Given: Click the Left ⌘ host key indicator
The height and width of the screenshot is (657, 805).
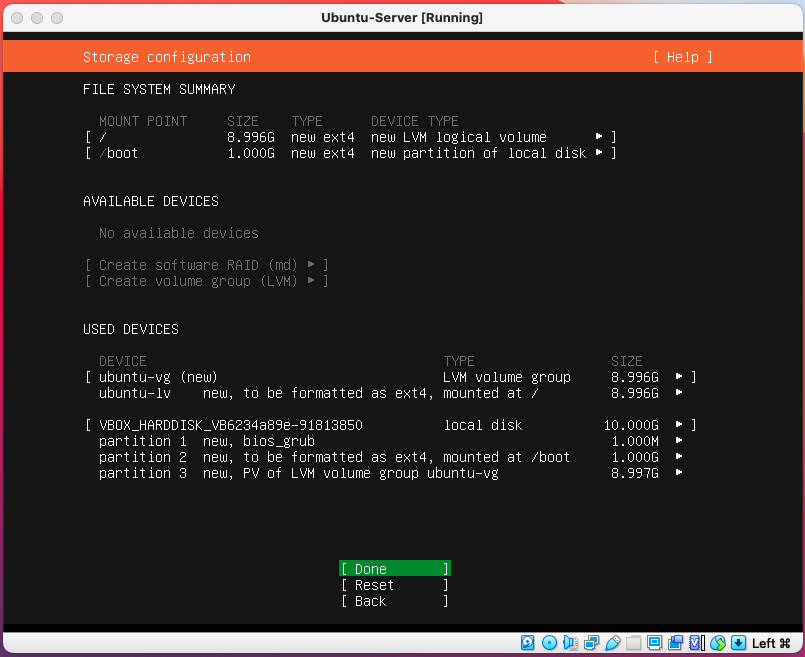Looking at the screenshot, I should (x=771, y=643).
